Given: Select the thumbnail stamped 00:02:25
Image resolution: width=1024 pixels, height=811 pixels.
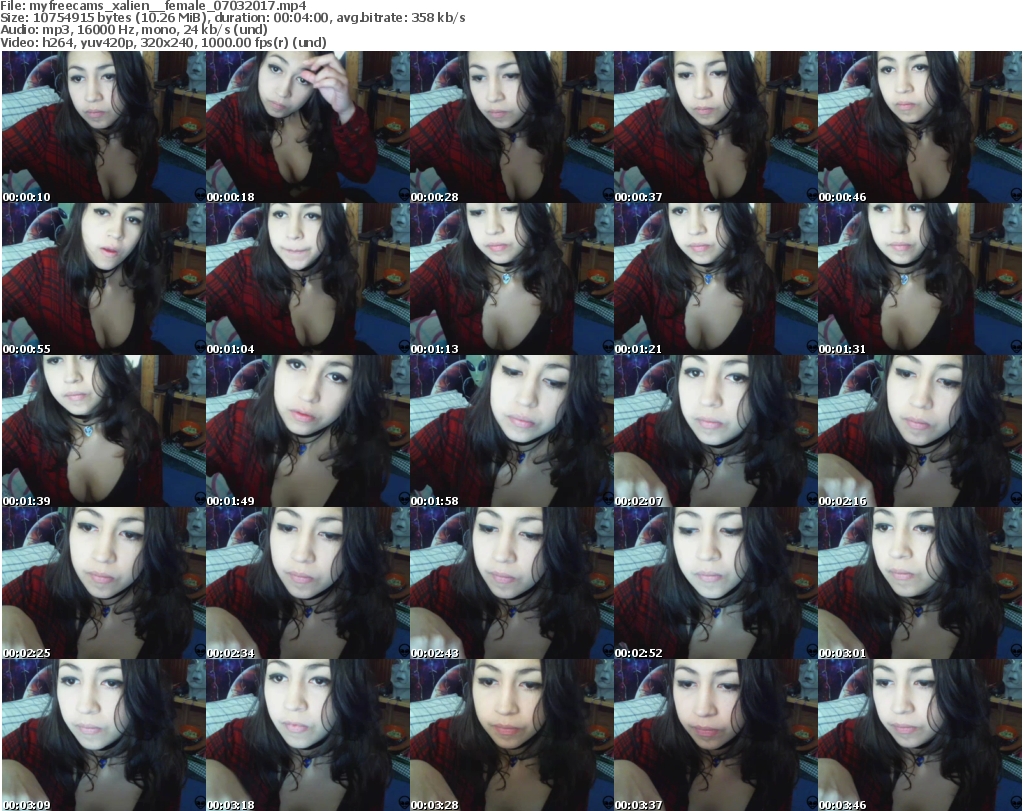Looking at the screenshot, I should tap(103, 583).
